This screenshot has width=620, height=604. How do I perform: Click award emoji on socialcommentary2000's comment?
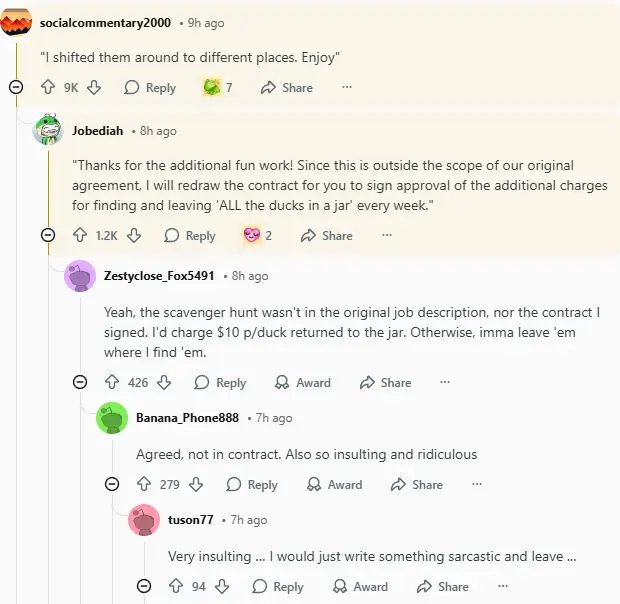pos(211,88)
